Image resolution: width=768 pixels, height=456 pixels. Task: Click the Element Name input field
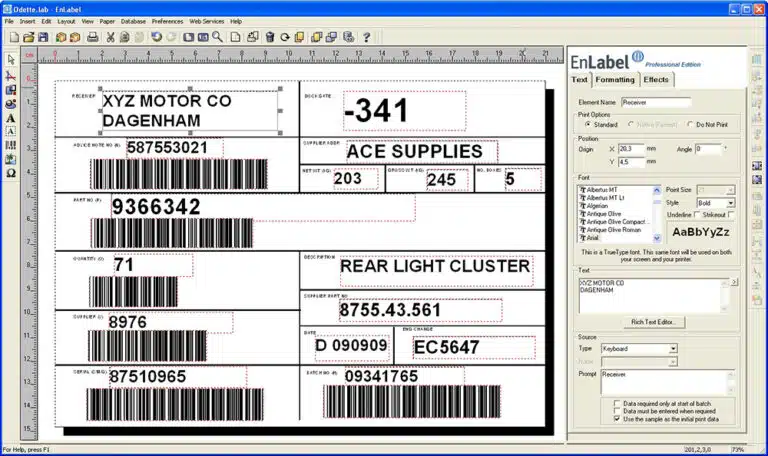click(x=656, y=102)
